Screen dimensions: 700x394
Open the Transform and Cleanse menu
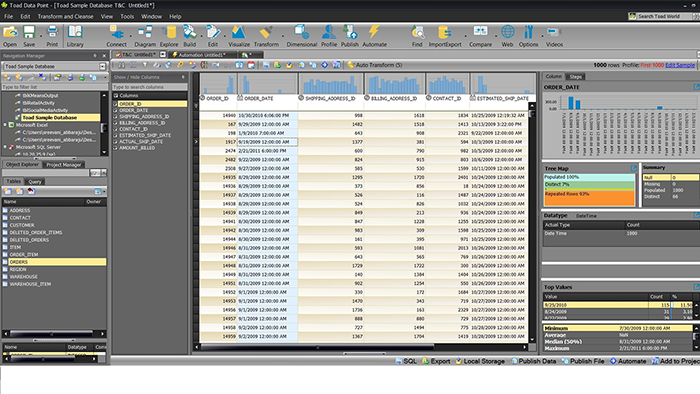pyautogui.click(x=65, y=17)
